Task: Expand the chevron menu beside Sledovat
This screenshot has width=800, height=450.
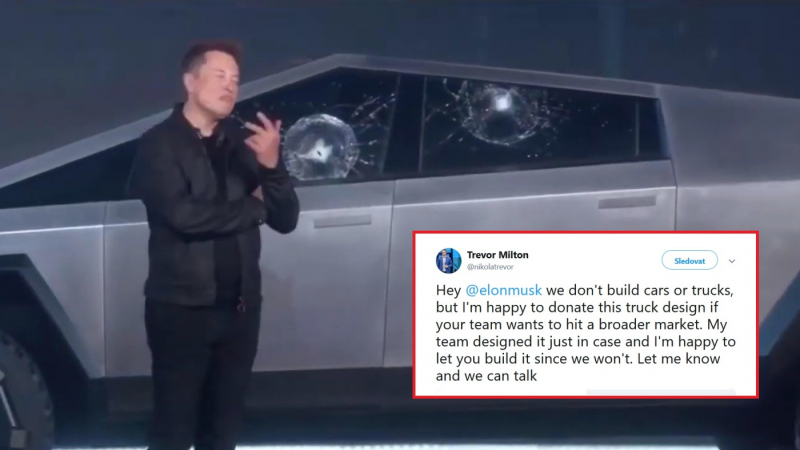Action: coord(732,261)
